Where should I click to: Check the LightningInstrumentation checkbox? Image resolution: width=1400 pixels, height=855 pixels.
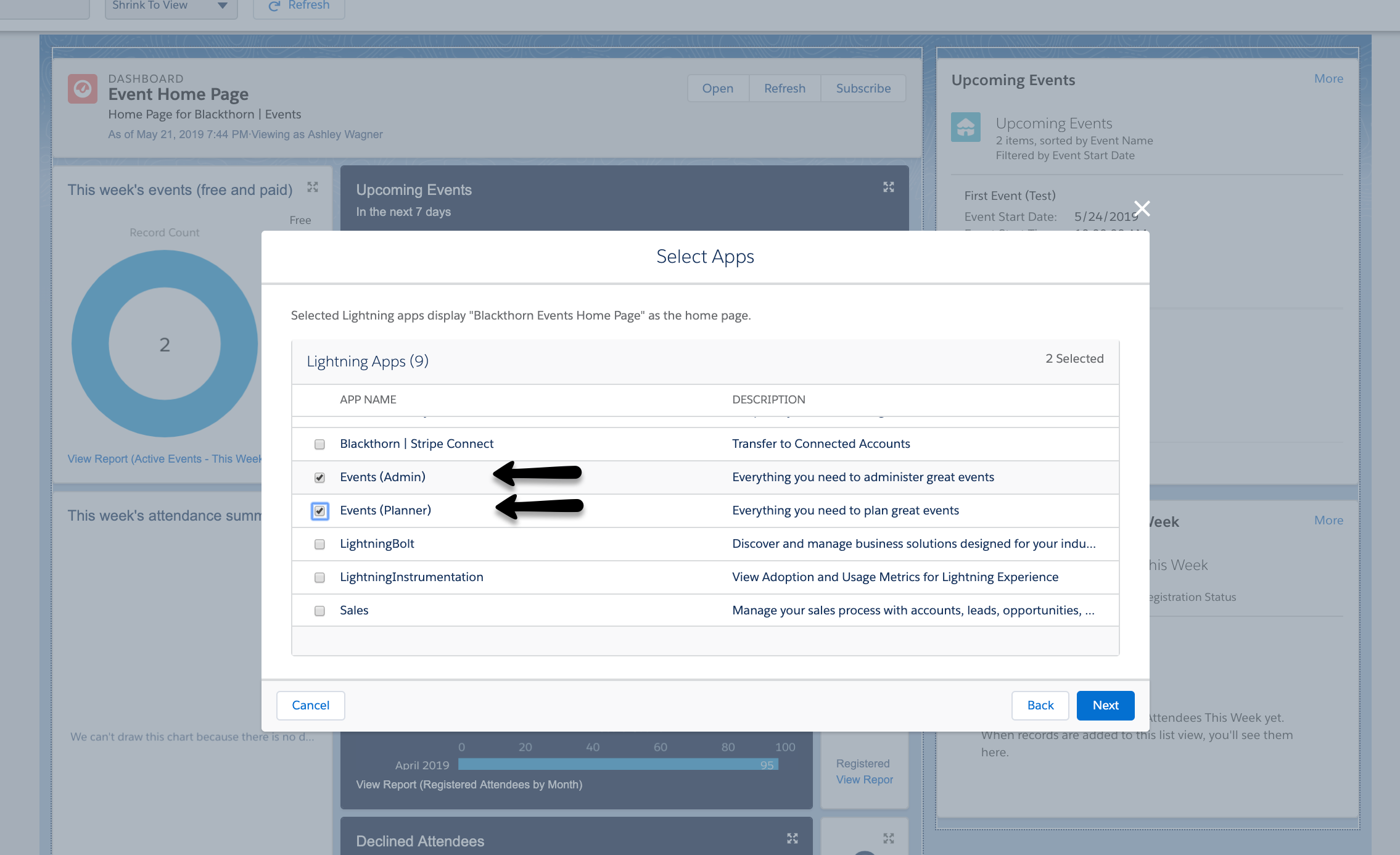[x=319, y=577]
